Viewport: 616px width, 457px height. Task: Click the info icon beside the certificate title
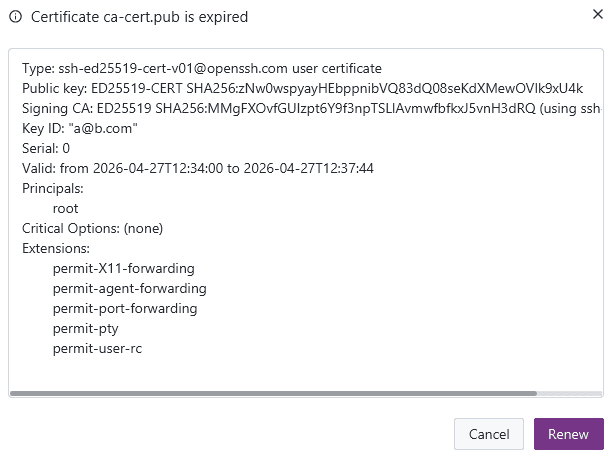coord(15,17)
